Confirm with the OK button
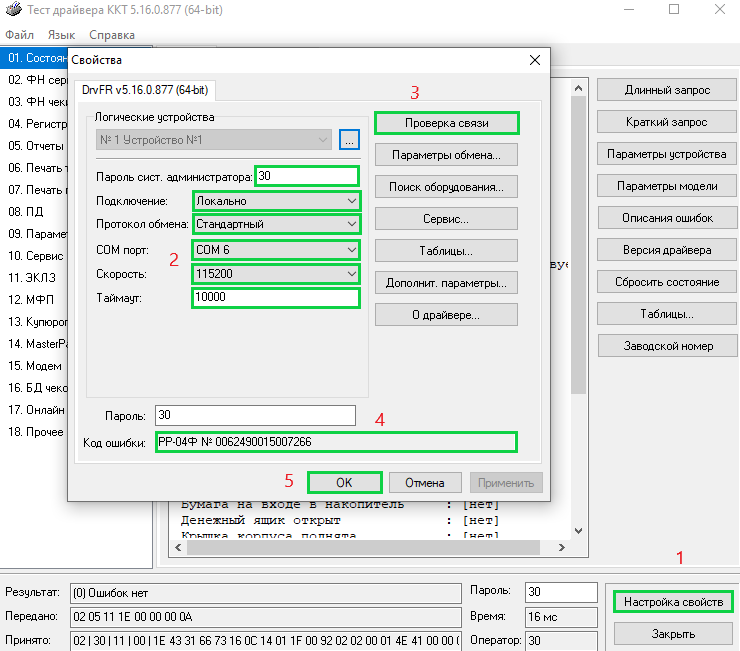The width and height of the screenshot is (740, 651). coord(345,482)
